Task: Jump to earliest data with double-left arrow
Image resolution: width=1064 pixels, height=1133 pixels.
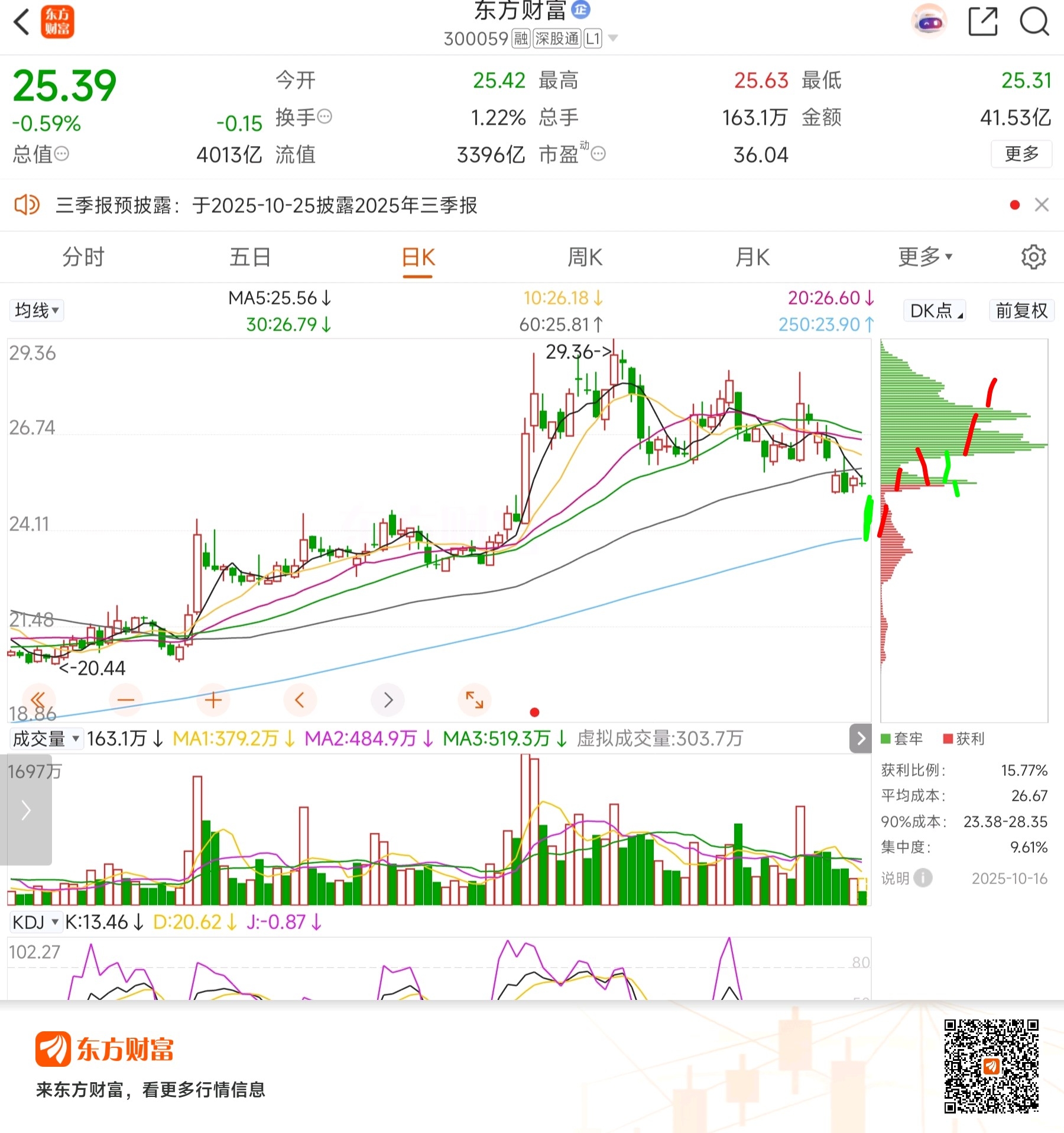Action: 38,700
